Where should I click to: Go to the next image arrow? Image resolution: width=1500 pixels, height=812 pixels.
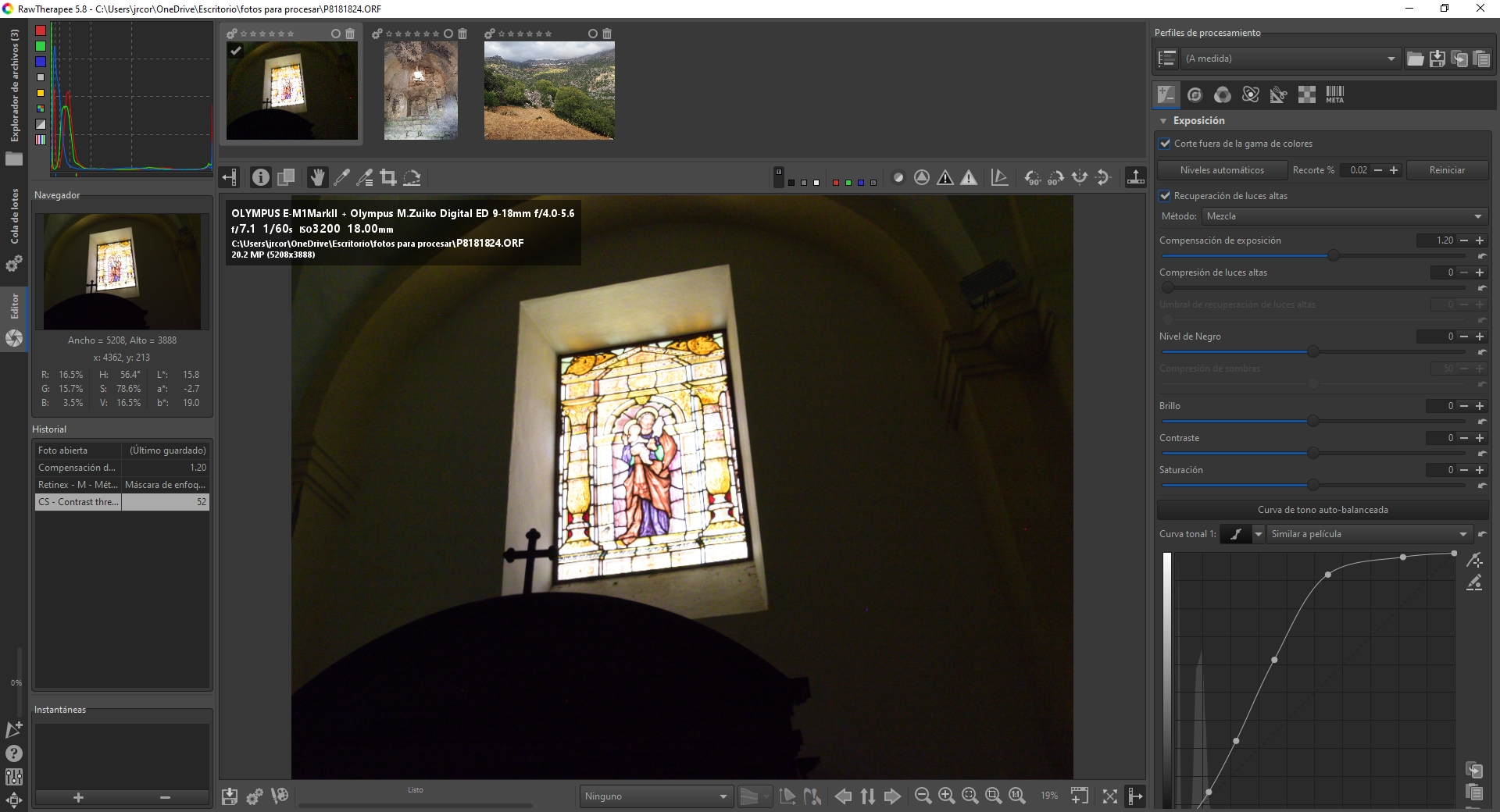pos(892,796)
